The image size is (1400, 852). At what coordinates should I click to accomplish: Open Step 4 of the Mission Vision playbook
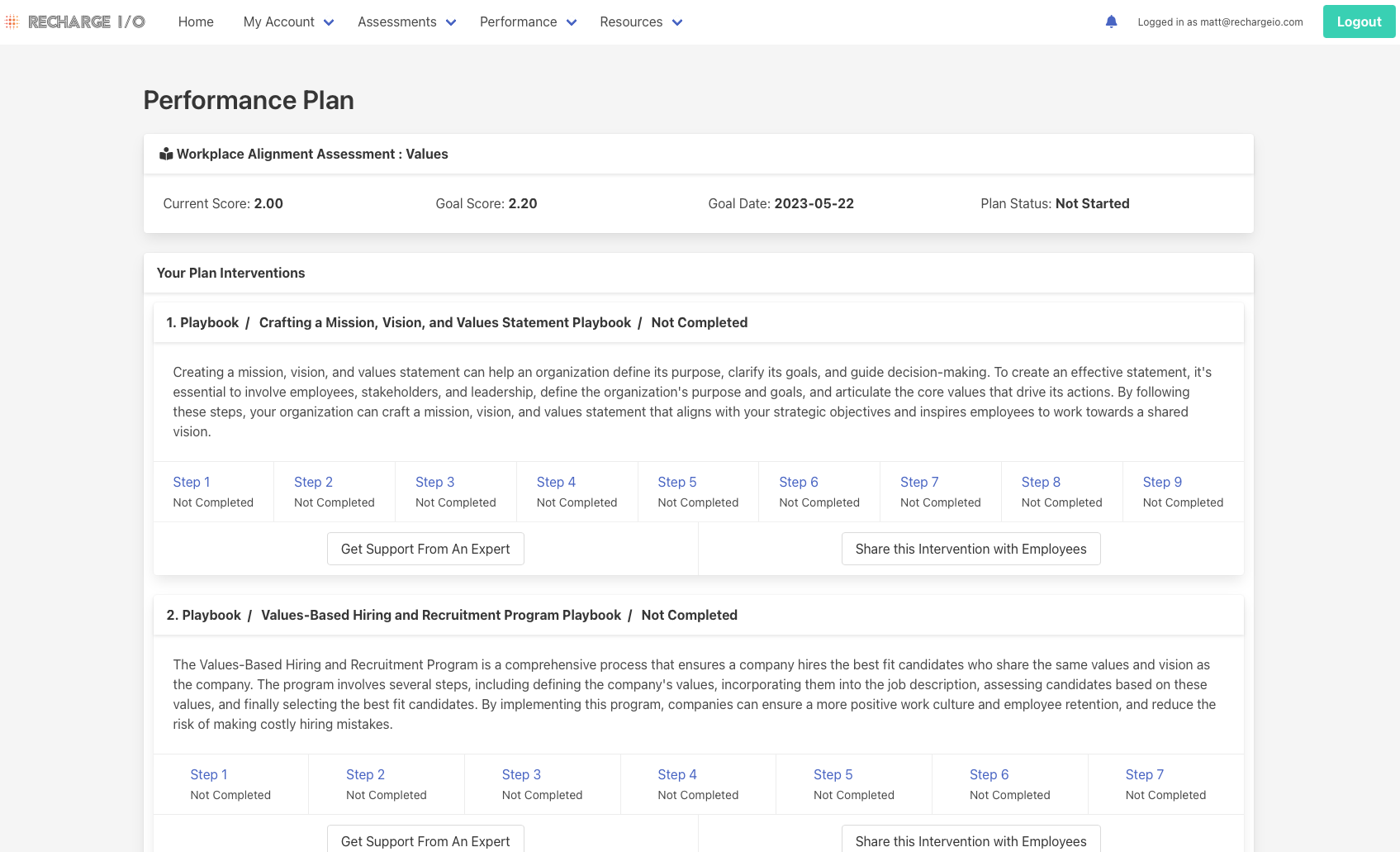pyautogui.click(x=556, y=482)
